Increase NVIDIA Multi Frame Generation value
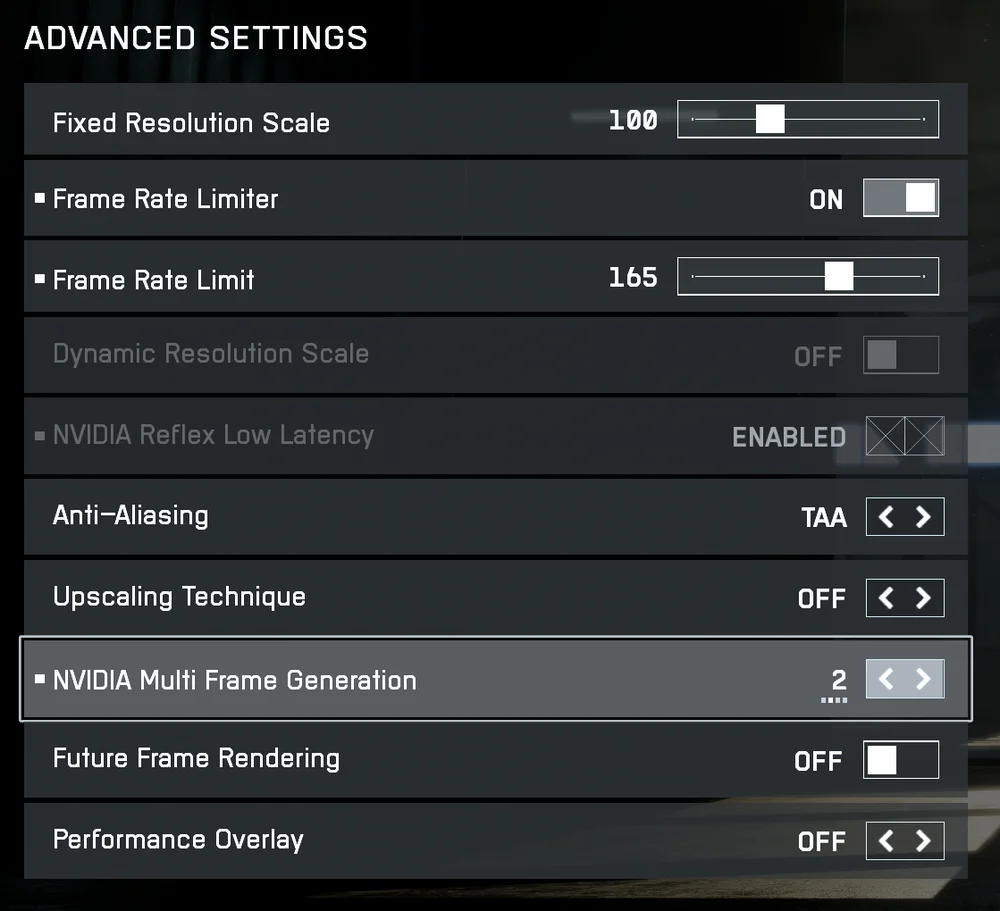The width and height of the screenshot is (1000, 911). pyautogui.click(x=923, y=679)
